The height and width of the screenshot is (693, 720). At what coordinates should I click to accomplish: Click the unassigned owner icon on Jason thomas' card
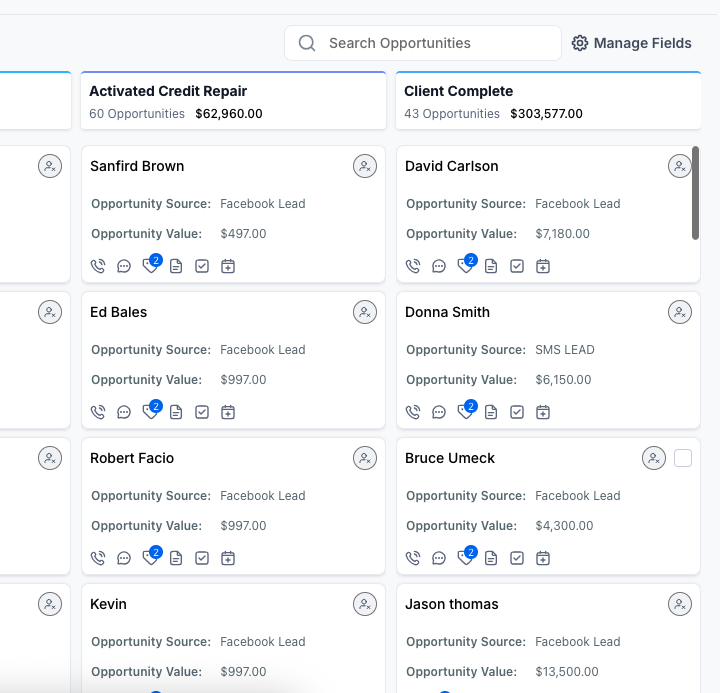click(680, 604)
